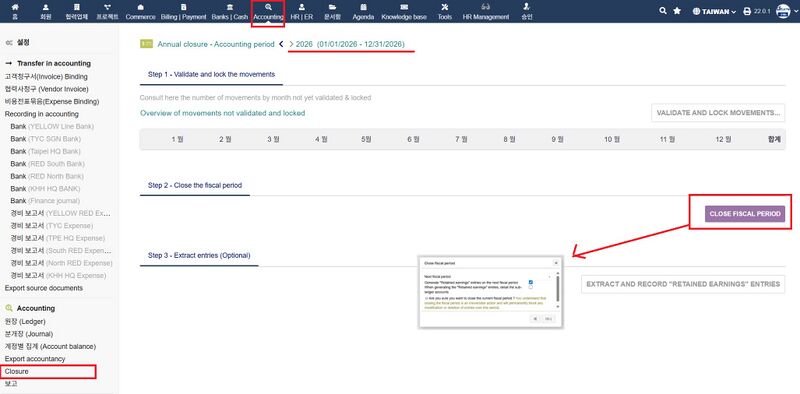The image size is (800, 394).
Task: Open the 승인 approval icon
Action: (527, 8)
